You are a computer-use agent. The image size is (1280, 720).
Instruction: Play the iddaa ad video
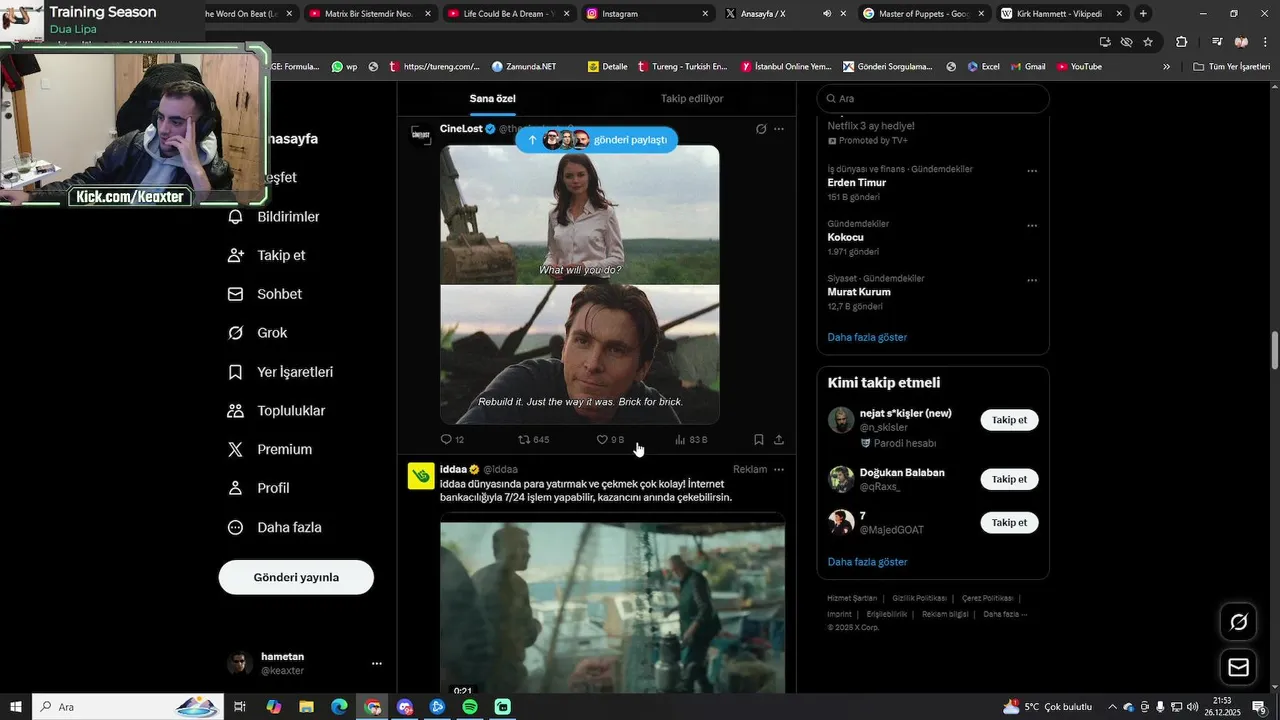[612, 605]
